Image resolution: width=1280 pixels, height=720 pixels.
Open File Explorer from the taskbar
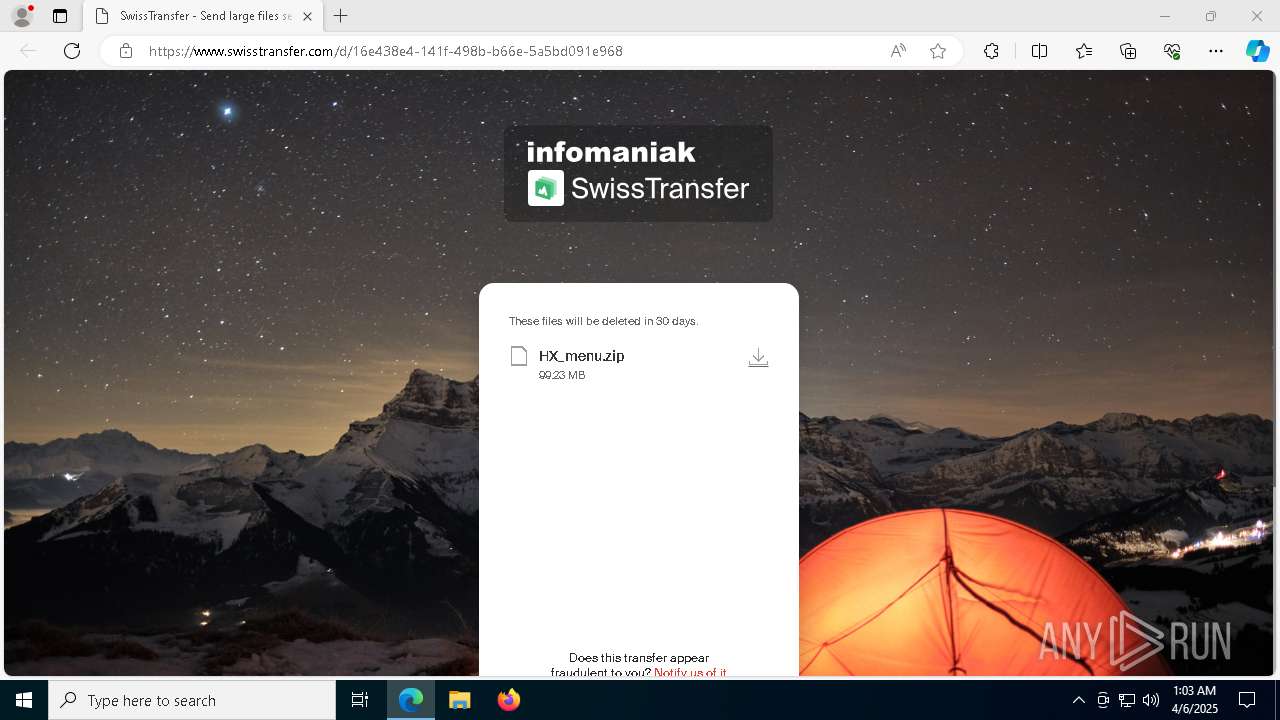coord(460,700)
